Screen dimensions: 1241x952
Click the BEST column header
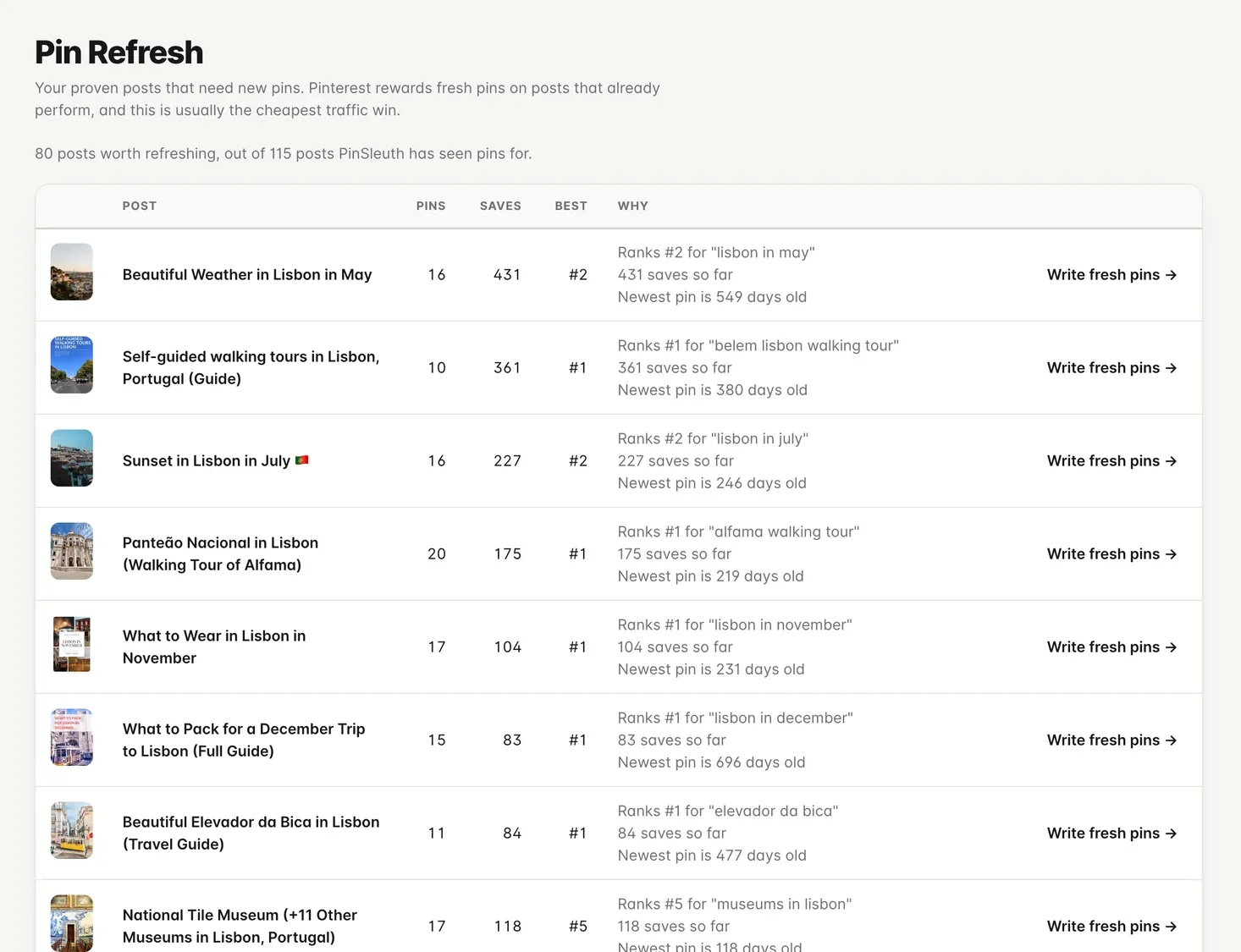(571, 206)
